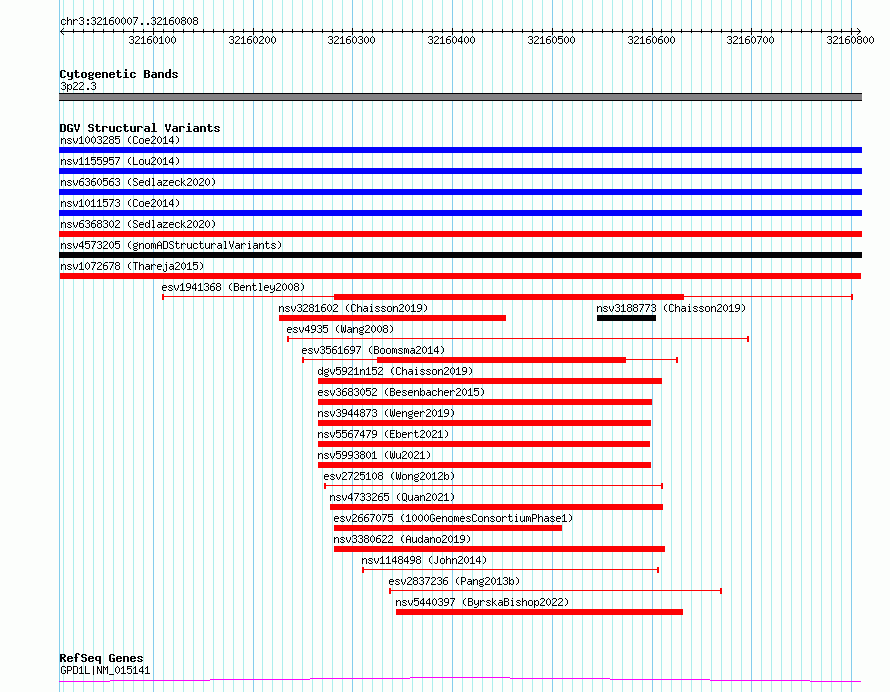Screen dimensions: 890x692
Task: Select the nsv6368302 (Sedlazeck2020) label
Action: click(138, 224)
